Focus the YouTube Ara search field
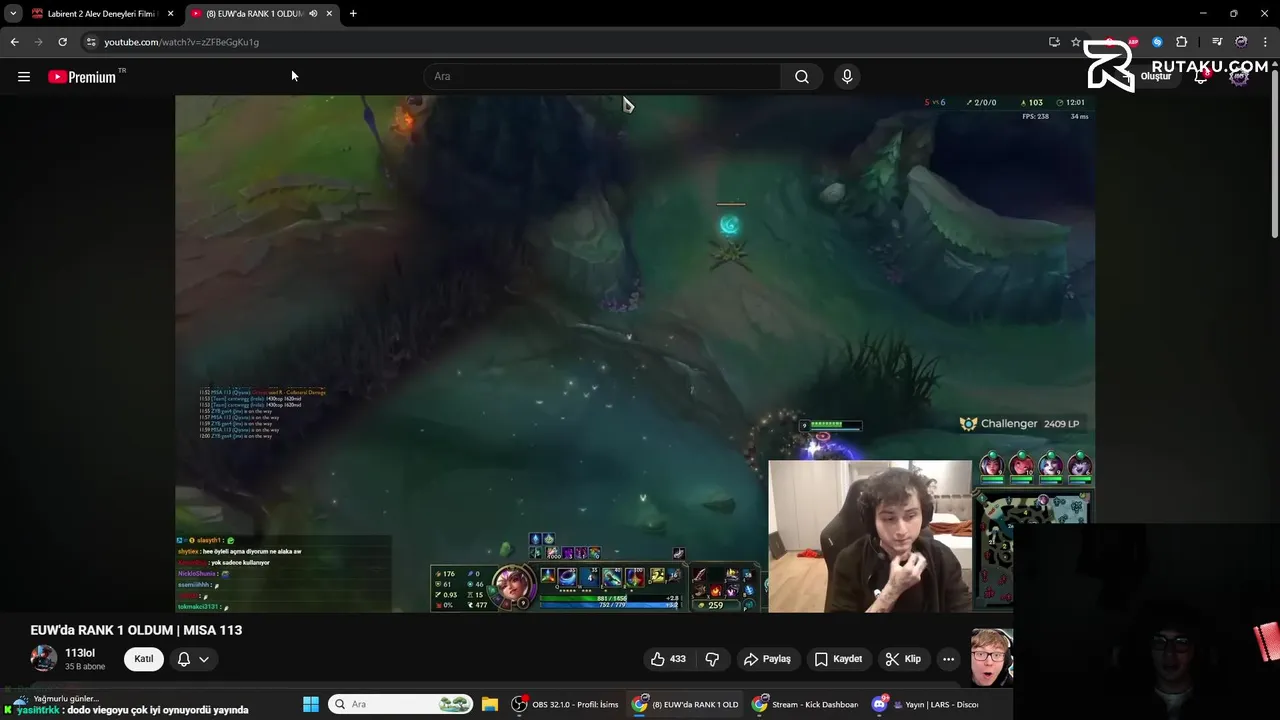Screen dimensions: 1280x720 pyautogui.click(x=602, y=77)
